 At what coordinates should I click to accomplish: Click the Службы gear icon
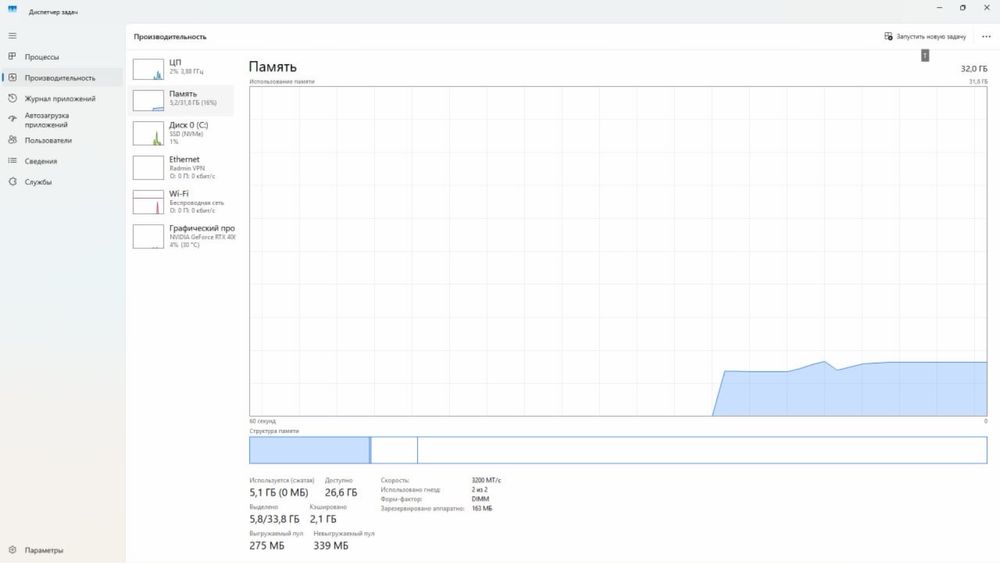12,182
